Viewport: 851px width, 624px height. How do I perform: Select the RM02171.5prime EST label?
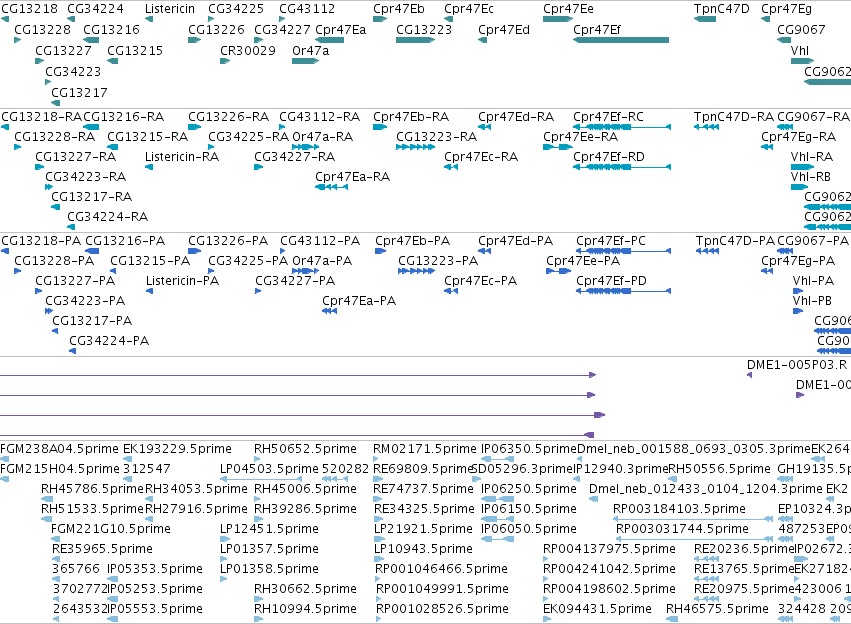(x=424, y=449)
